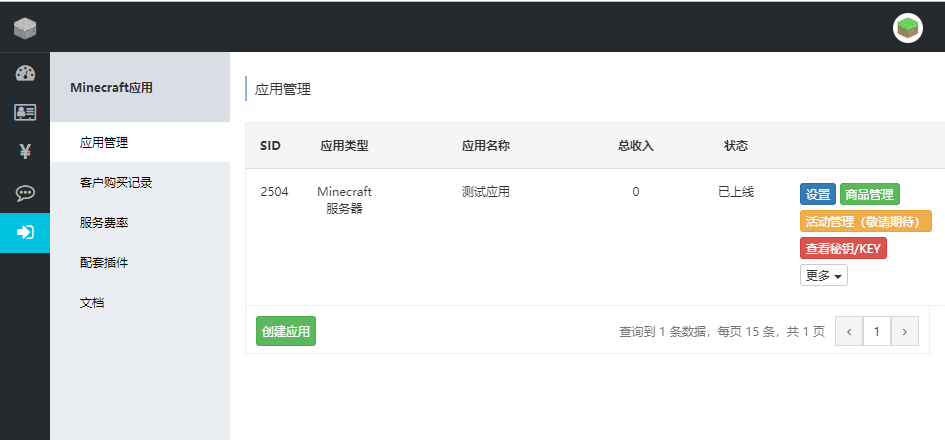
Task: Open 配套插件 menu item
Action: [x=140, y=263]
